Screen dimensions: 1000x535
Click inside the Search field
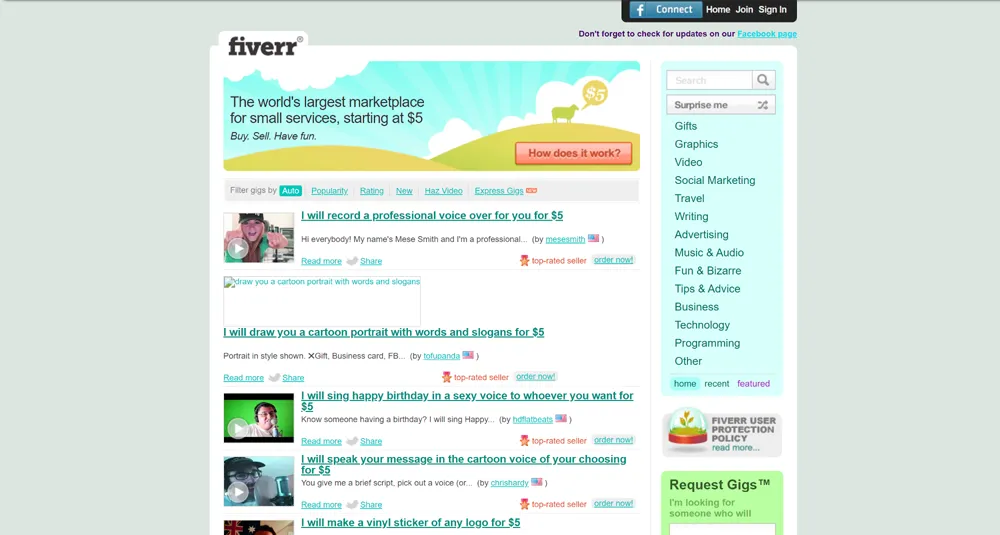click(709, 80)
